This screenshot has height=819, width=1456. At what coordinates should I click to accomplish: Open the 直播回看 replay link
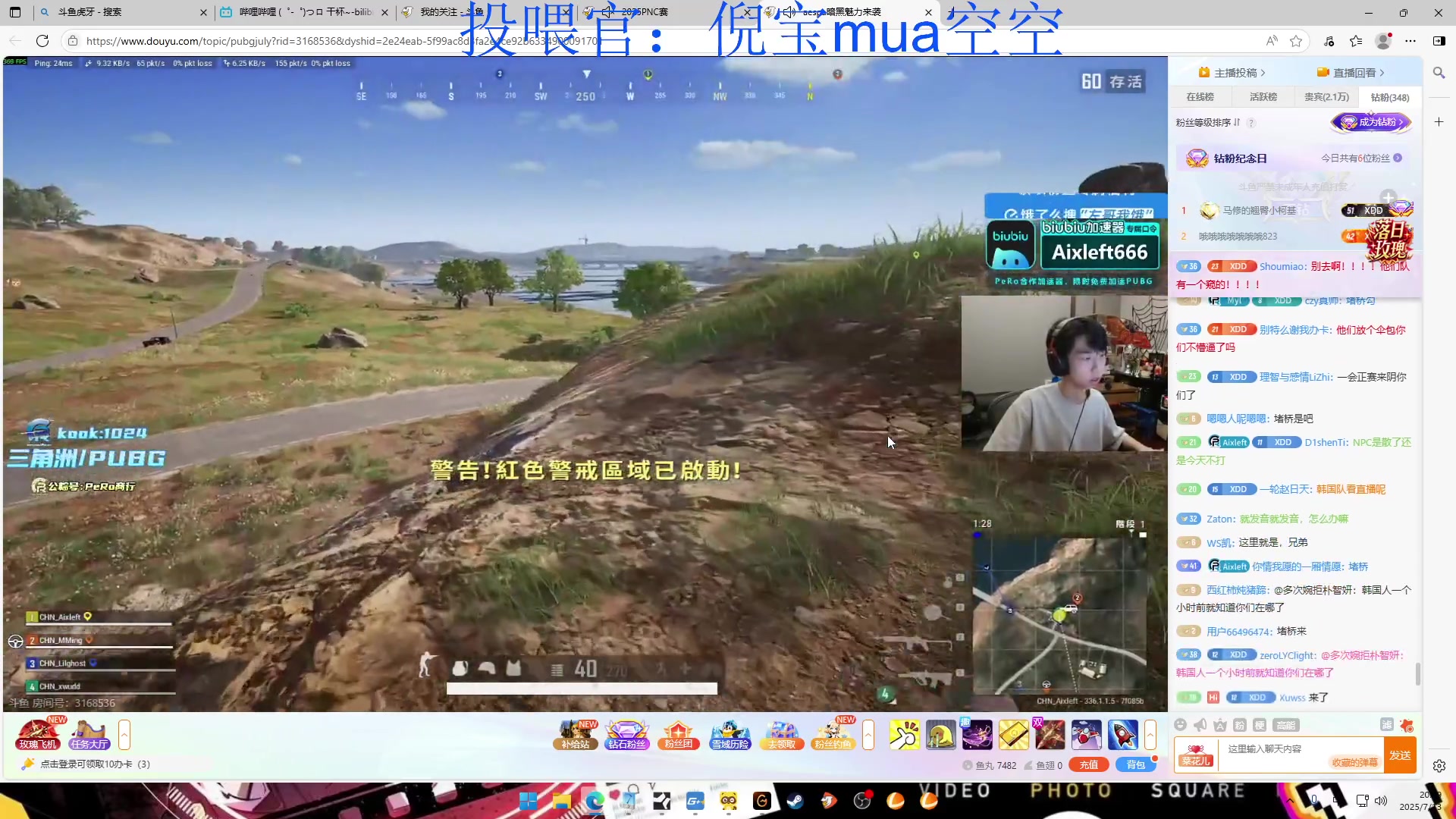click(1351, 73)
